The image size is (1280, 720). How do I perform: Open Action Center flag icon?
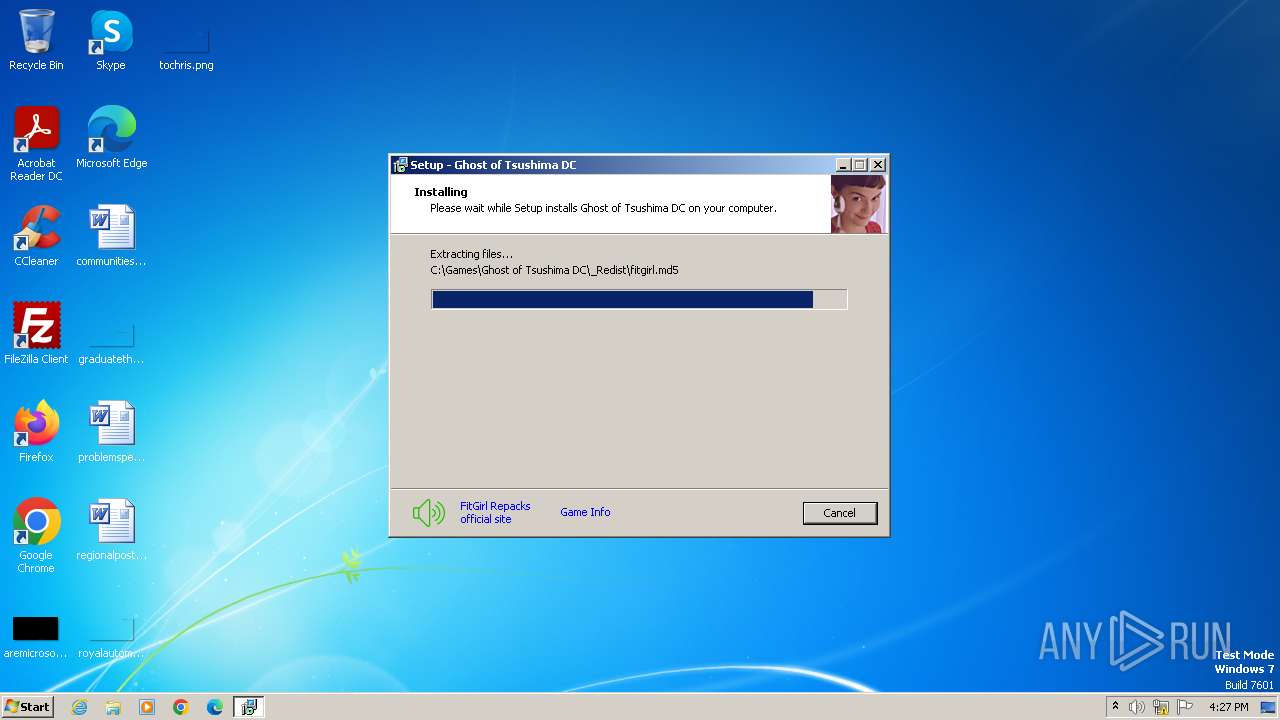(1185, 707)
